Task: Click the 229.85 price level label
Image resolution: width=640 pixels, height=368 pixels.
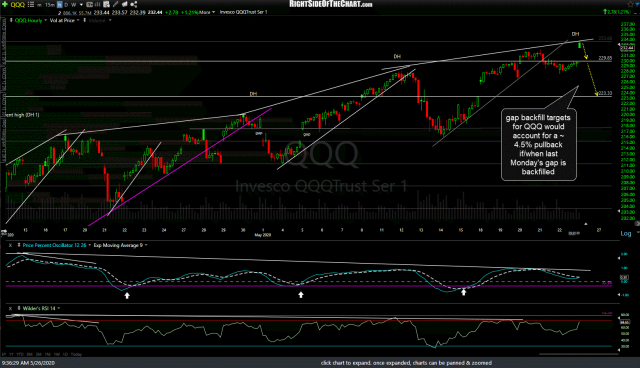Action: (x=605, y=58)
